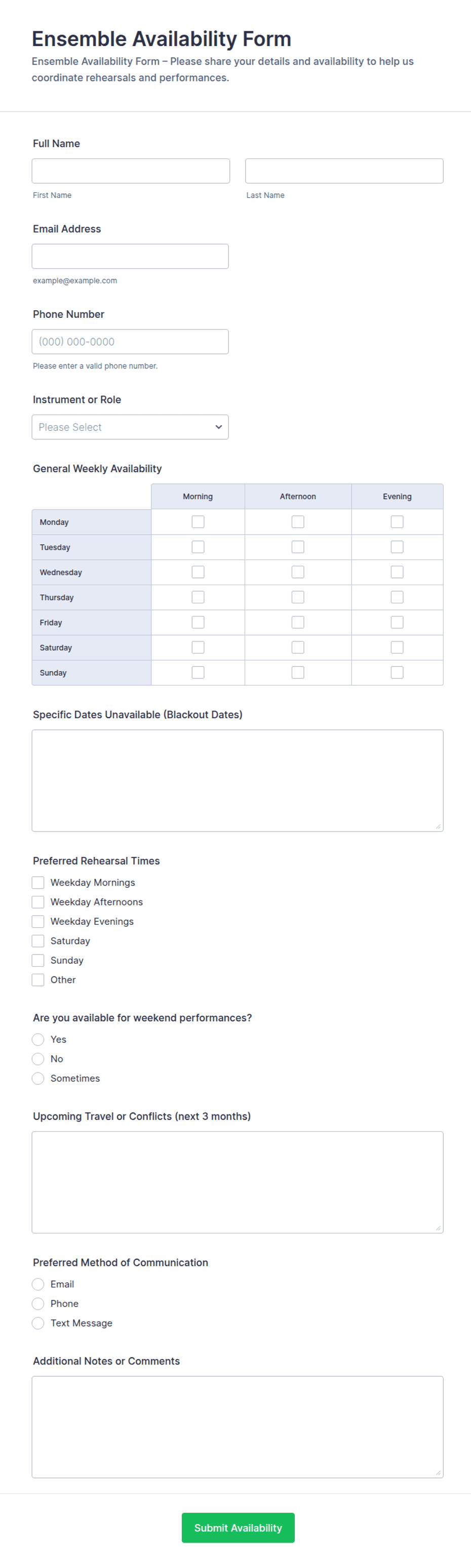This screenshot has width=471, height=1568.
Task: Click the Submit Availability button
Action: (x=238, y=1527)
